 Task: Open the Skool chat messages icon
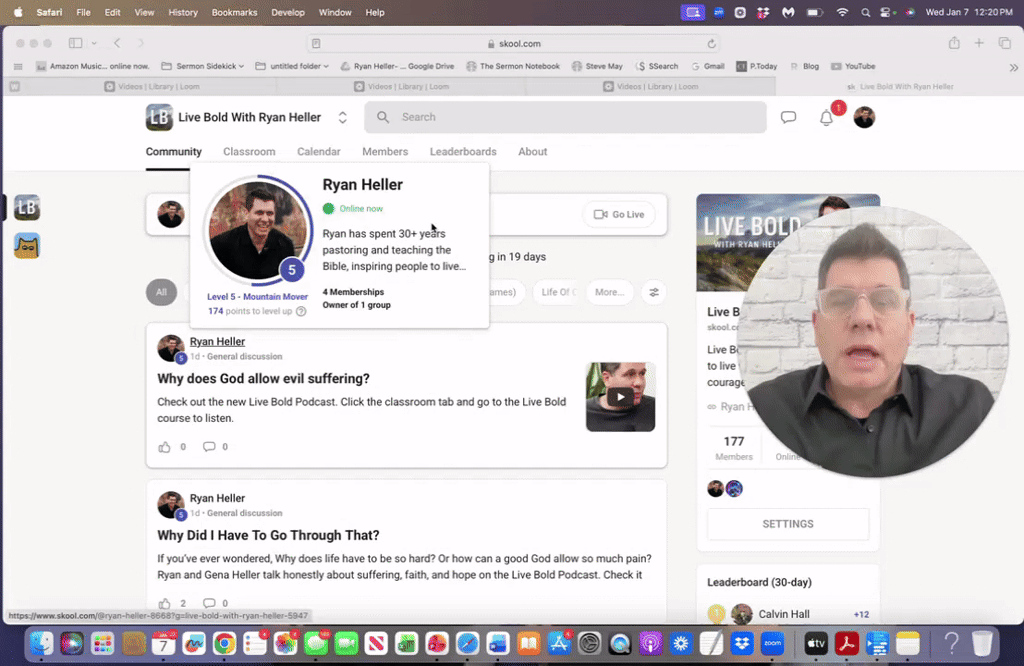[x=788, y=118]
